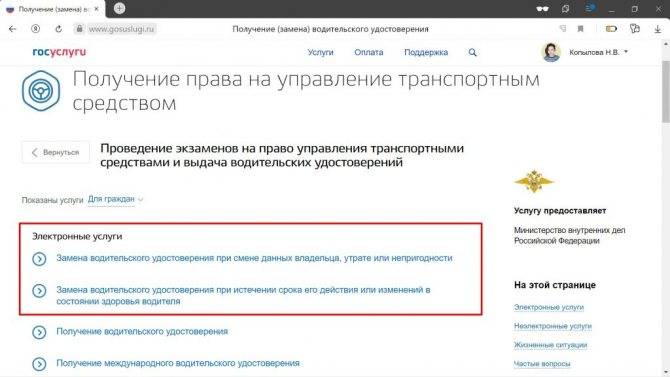This screenshot has width=670, height=377.
Task: Open the Услуги menu item
Action: (x=320, y=52)
